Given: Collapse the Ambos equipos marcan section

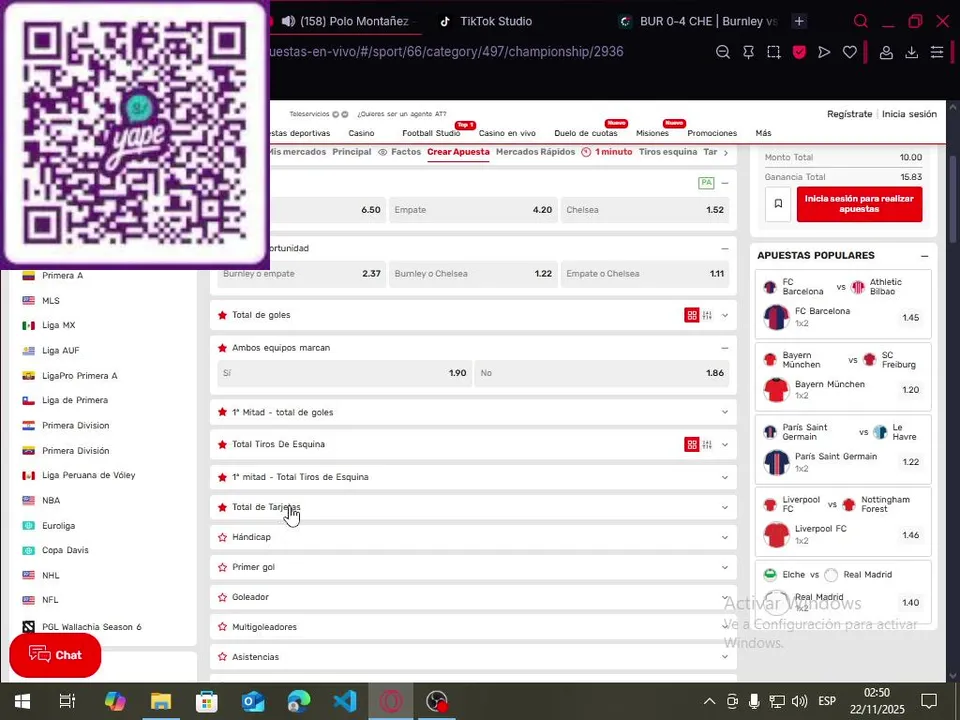Looking at the screenshot, I should 725,348.
